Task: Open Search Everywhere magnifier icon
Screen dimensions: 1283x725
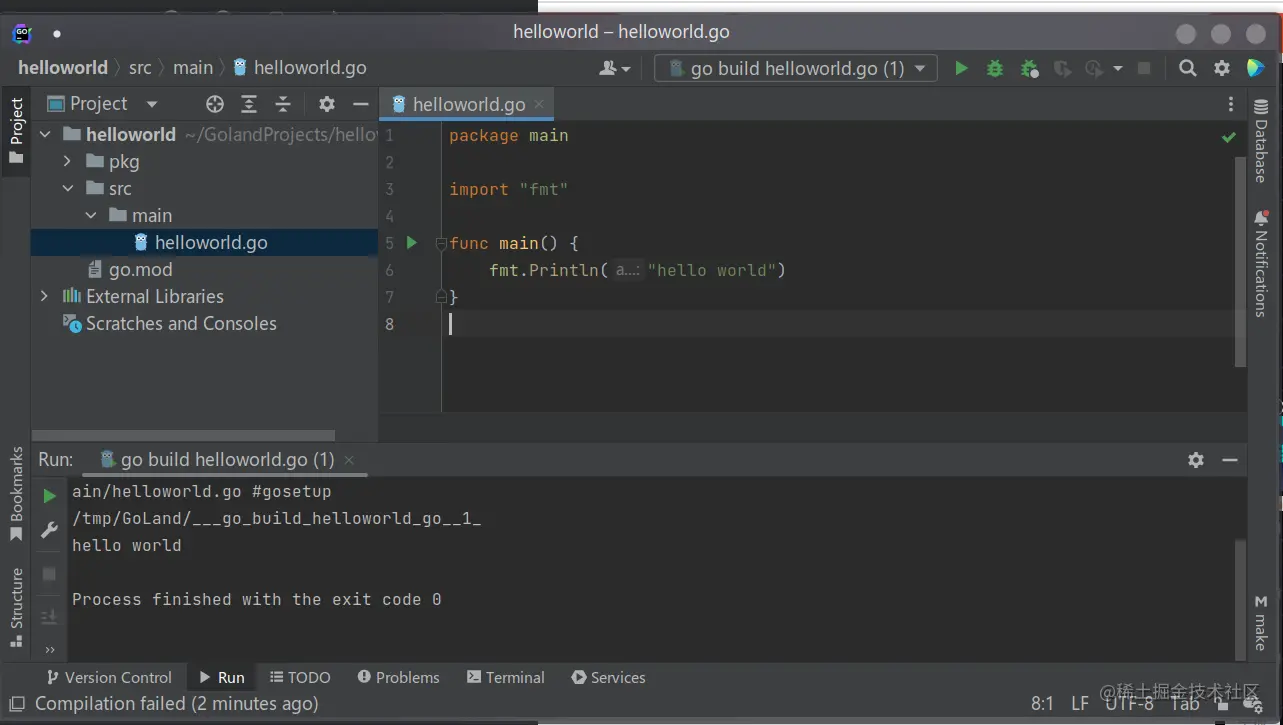Action: (1187, 68)
